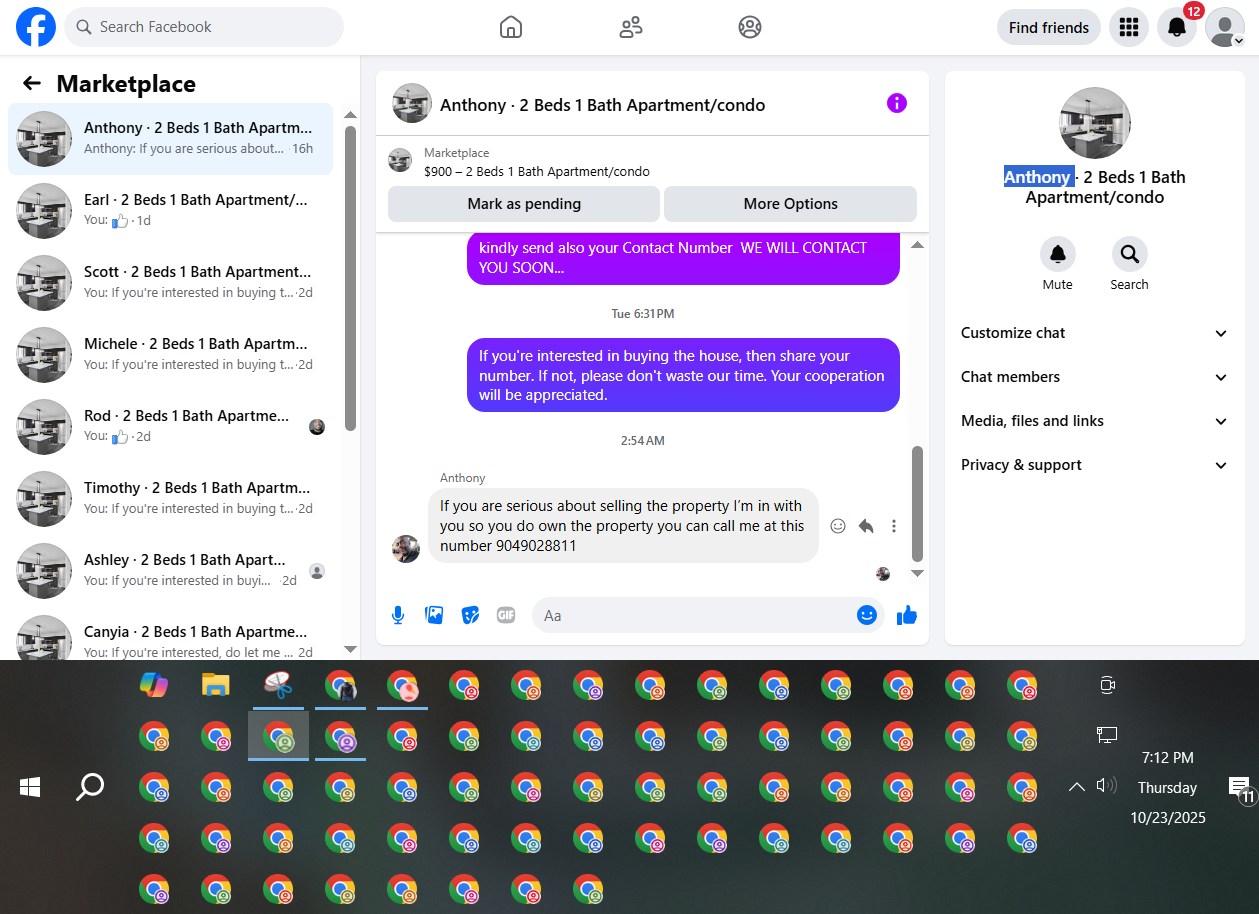Open Scott conversation in chat list

pyautogui.click(x=170, y=283)
